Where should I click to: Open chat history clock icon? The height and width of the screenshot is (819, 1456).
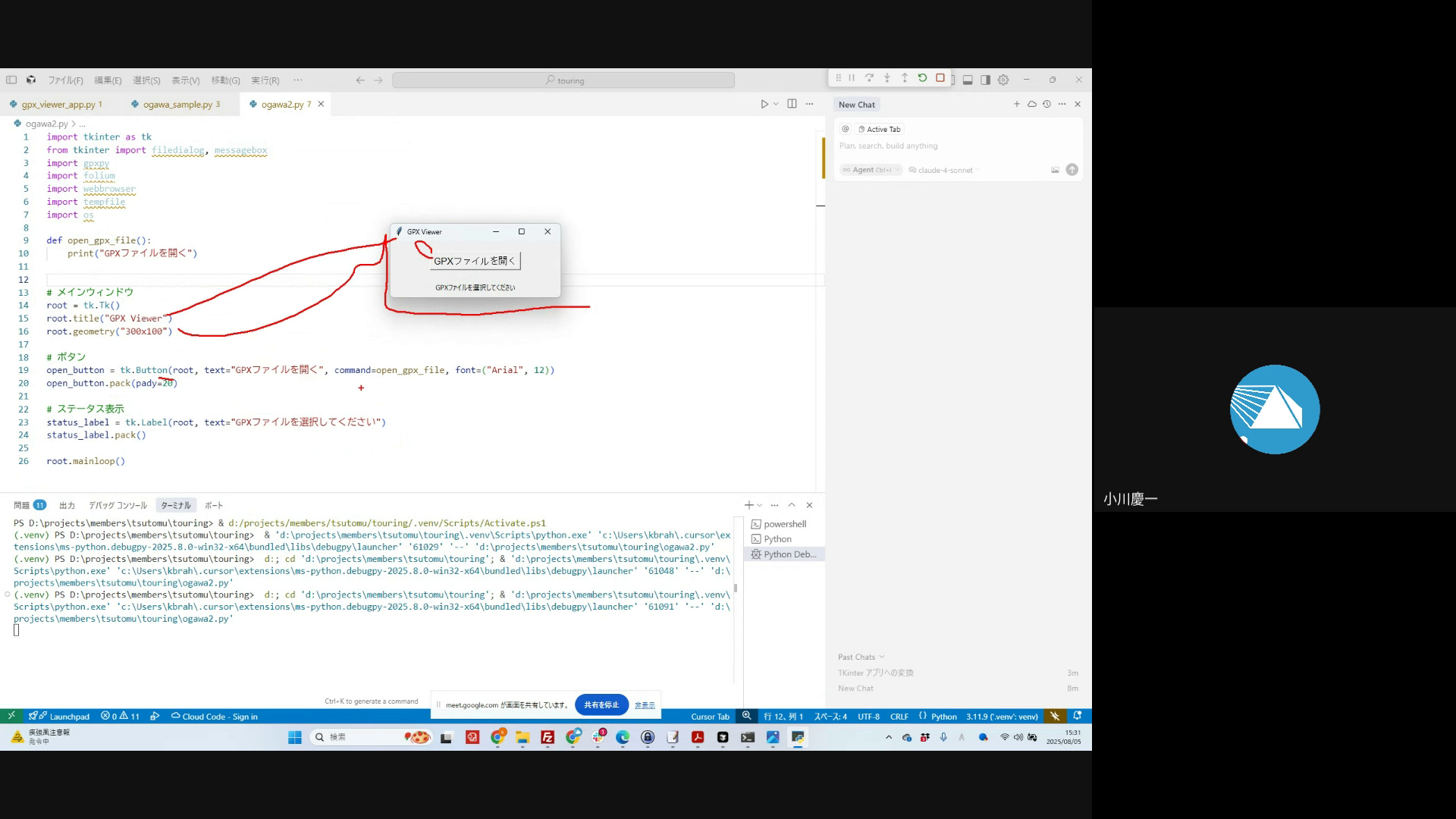click(1046, 105)
